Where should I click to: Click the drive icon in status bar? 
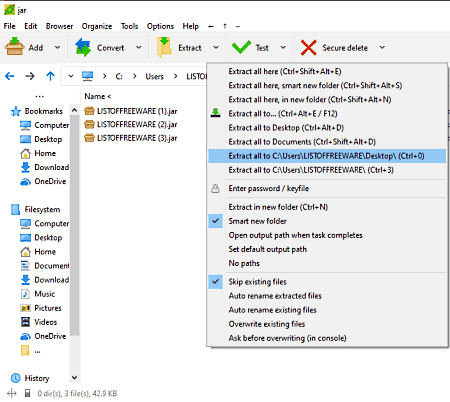pos(28,393)
